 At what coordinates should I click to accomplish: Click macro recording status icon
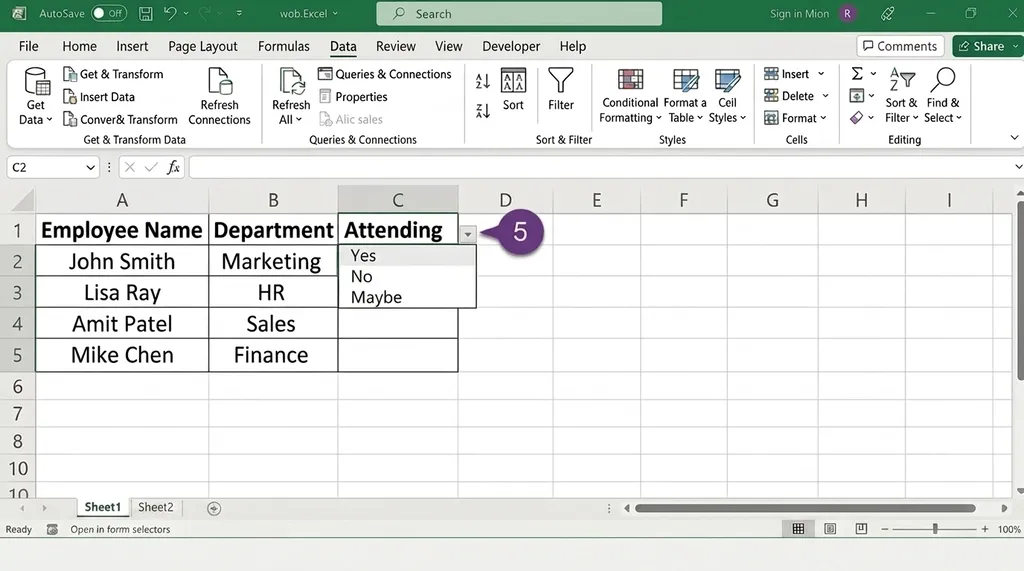click(x=52, y=529)
